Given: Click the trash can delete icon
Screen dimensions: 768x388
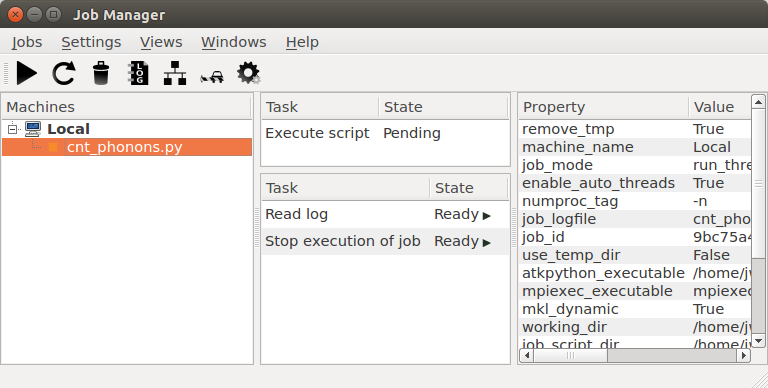Looking at the screenshot, I should pyautogui.click(x=101, y=73).
